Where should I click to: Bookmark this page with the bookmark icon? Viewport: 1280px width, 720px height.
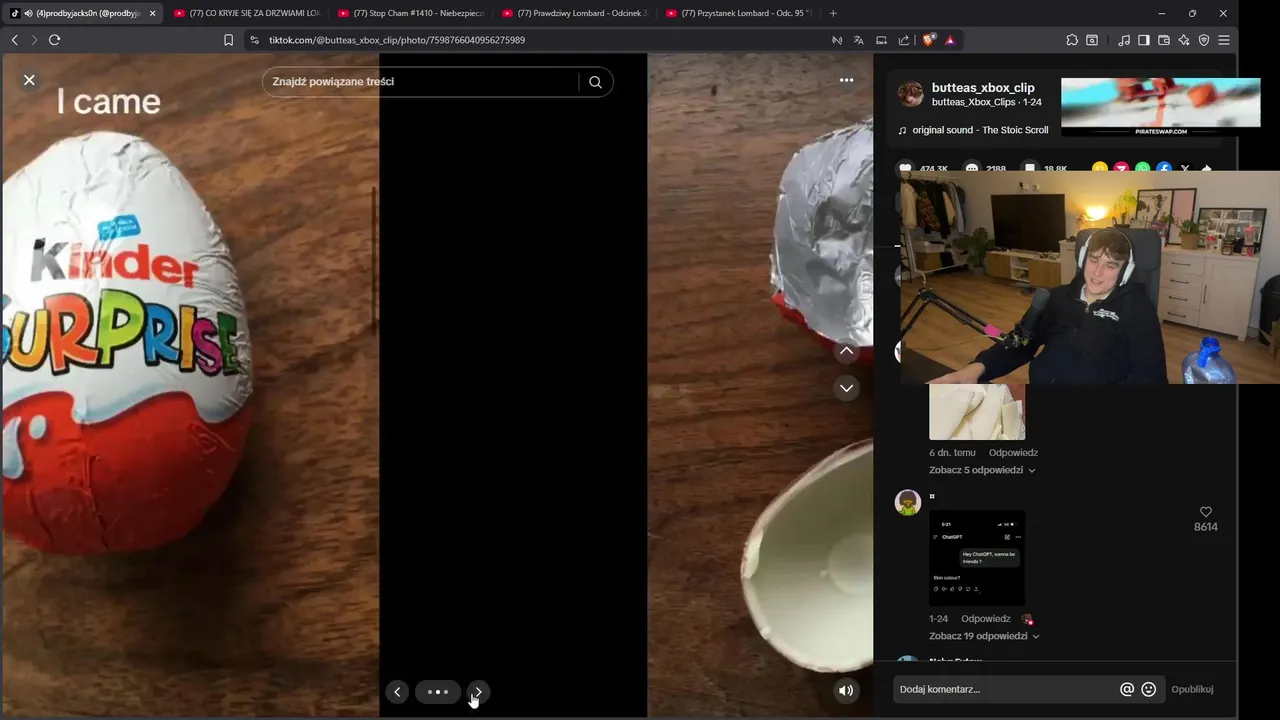coord(228,40)
